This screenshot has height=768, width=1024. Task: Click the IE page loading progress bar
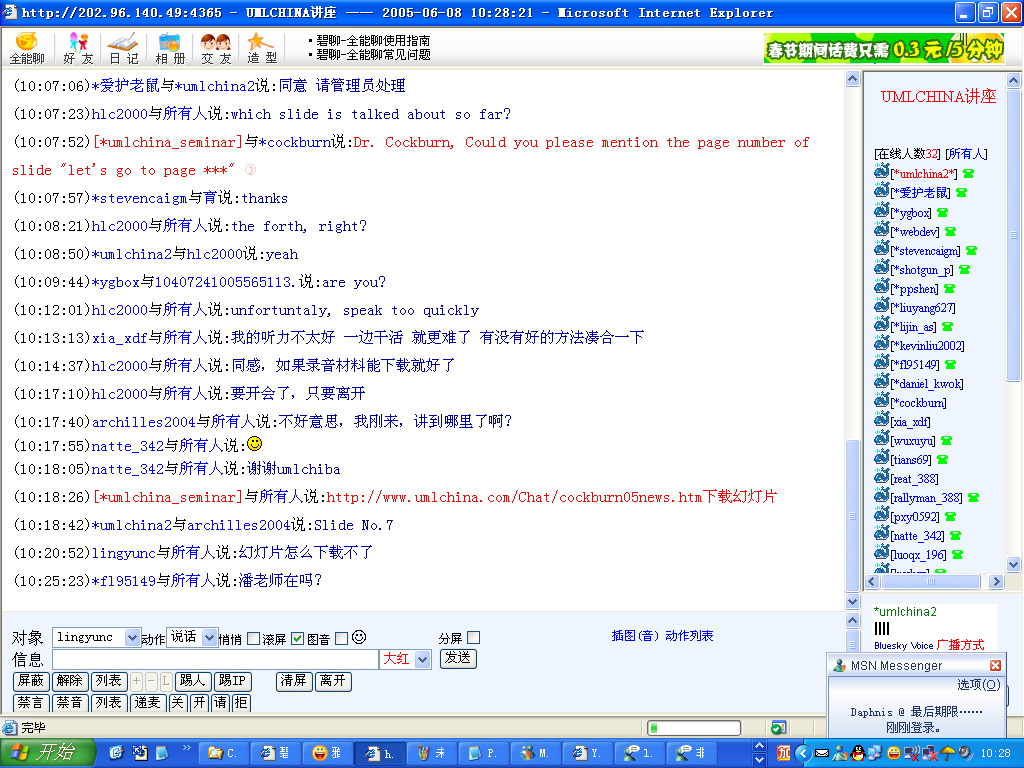click(x=694, y=728)
